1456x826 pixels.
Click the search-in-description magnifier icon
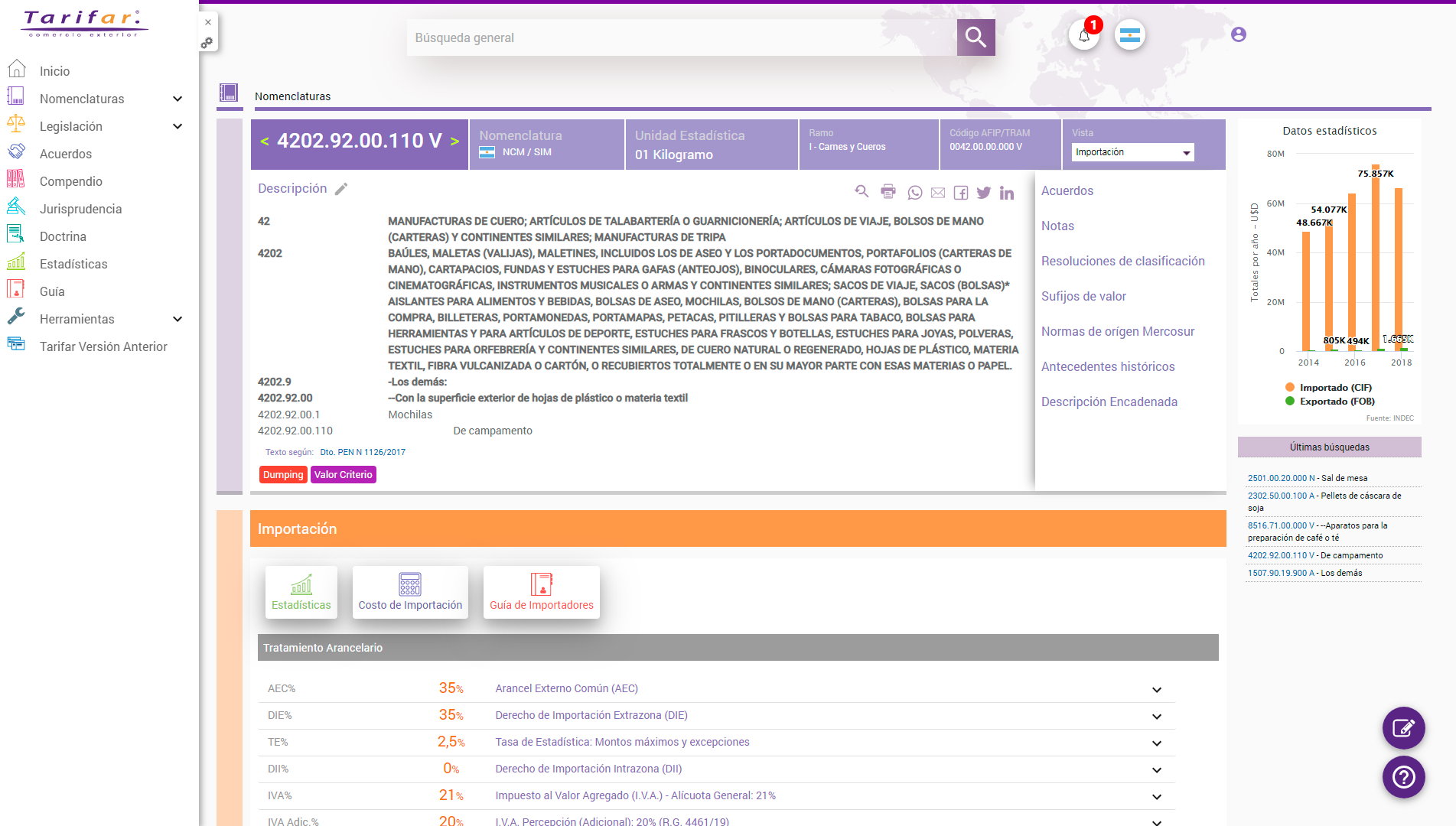tap(862, 192)
